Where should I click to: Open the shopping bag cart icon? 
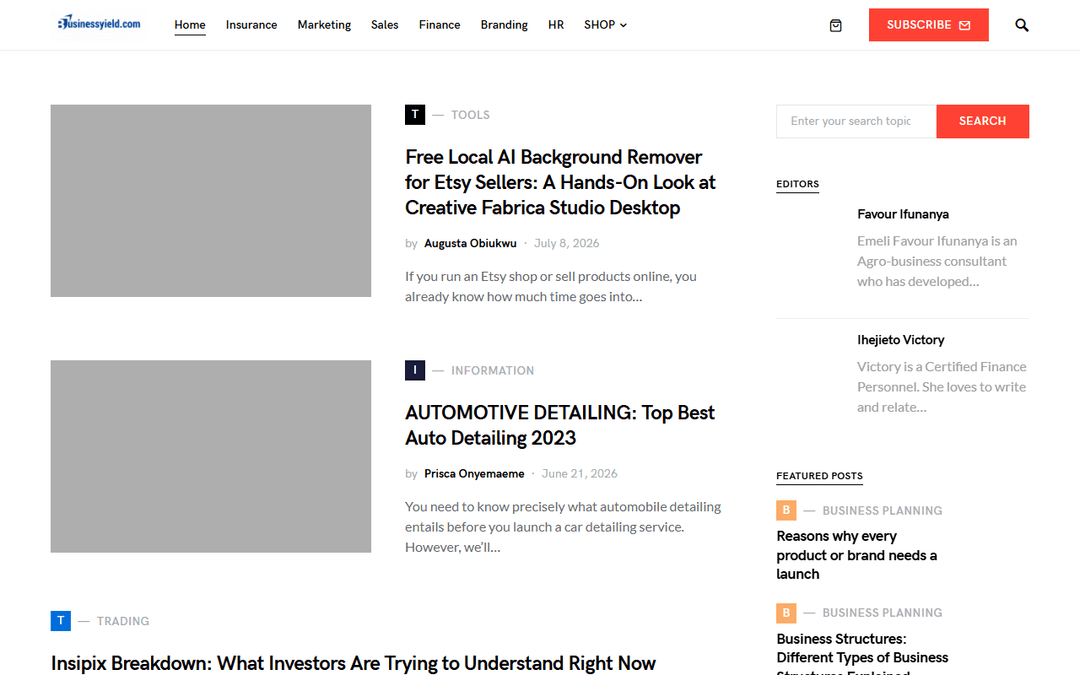[x=835, y=25]
